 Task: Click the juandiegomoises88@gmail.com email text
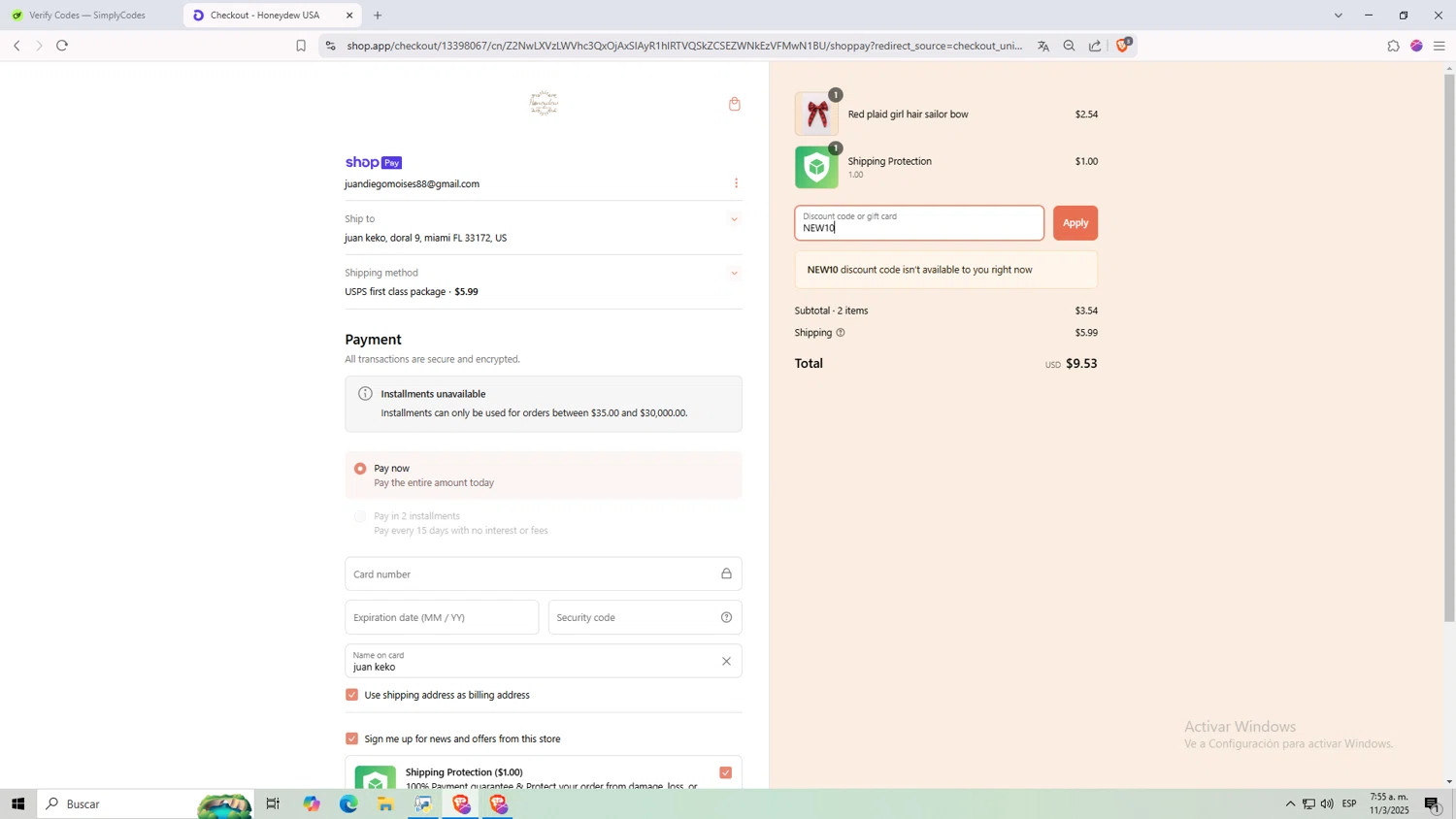click(413, 184)
